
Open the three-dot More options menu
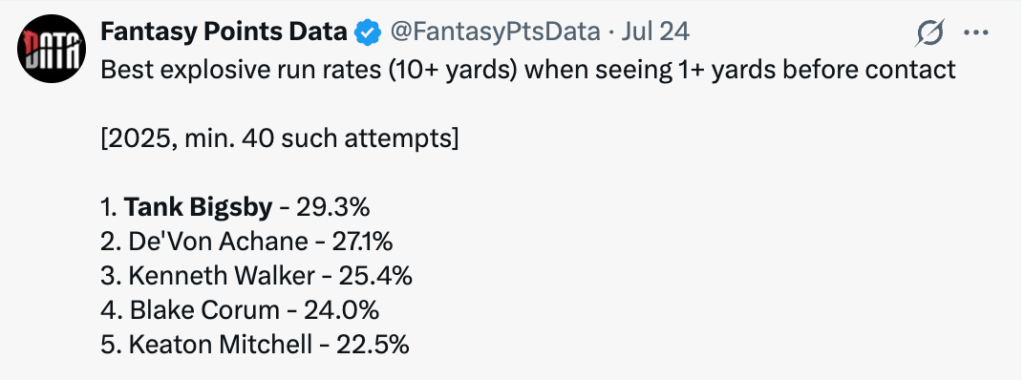click(976, 32)
